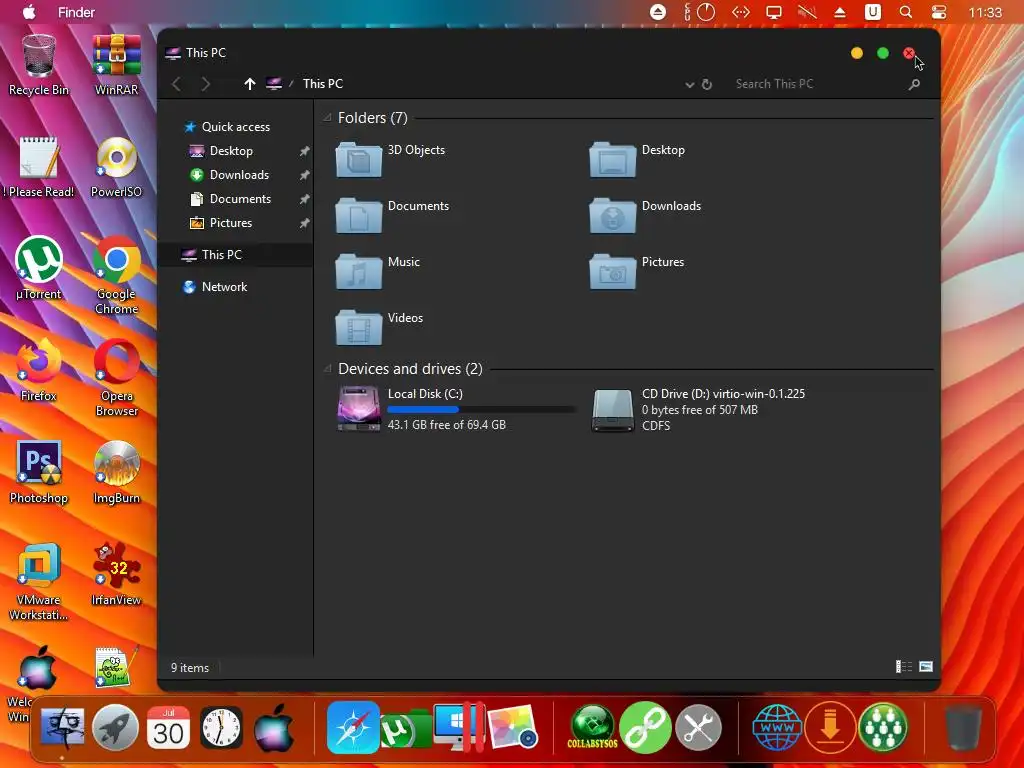
Task: Open the clock icon in dock
Action: [221, 727]
